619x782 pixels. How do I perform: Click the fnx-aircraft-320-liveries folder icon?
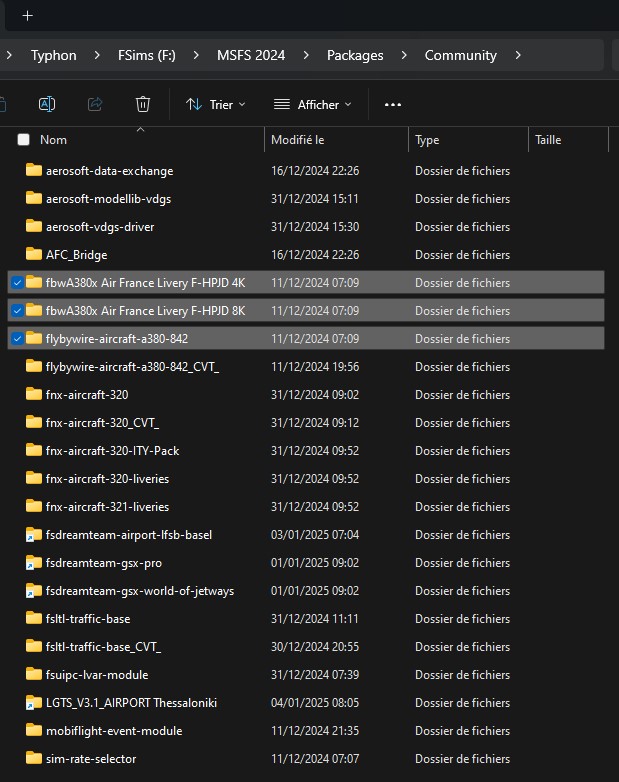(33, 478)
